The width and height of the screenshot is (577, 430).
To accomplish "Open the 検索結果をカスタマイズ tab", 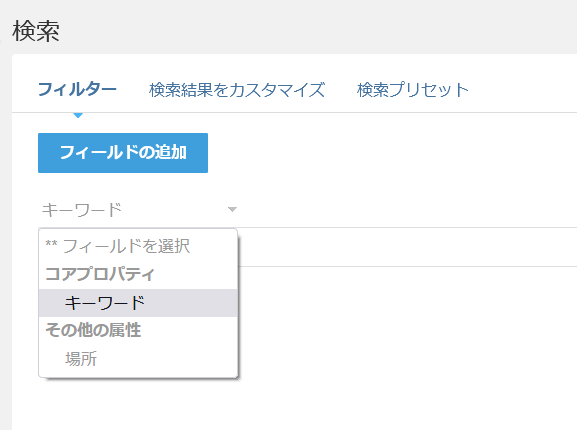I will tap(237, 90).
